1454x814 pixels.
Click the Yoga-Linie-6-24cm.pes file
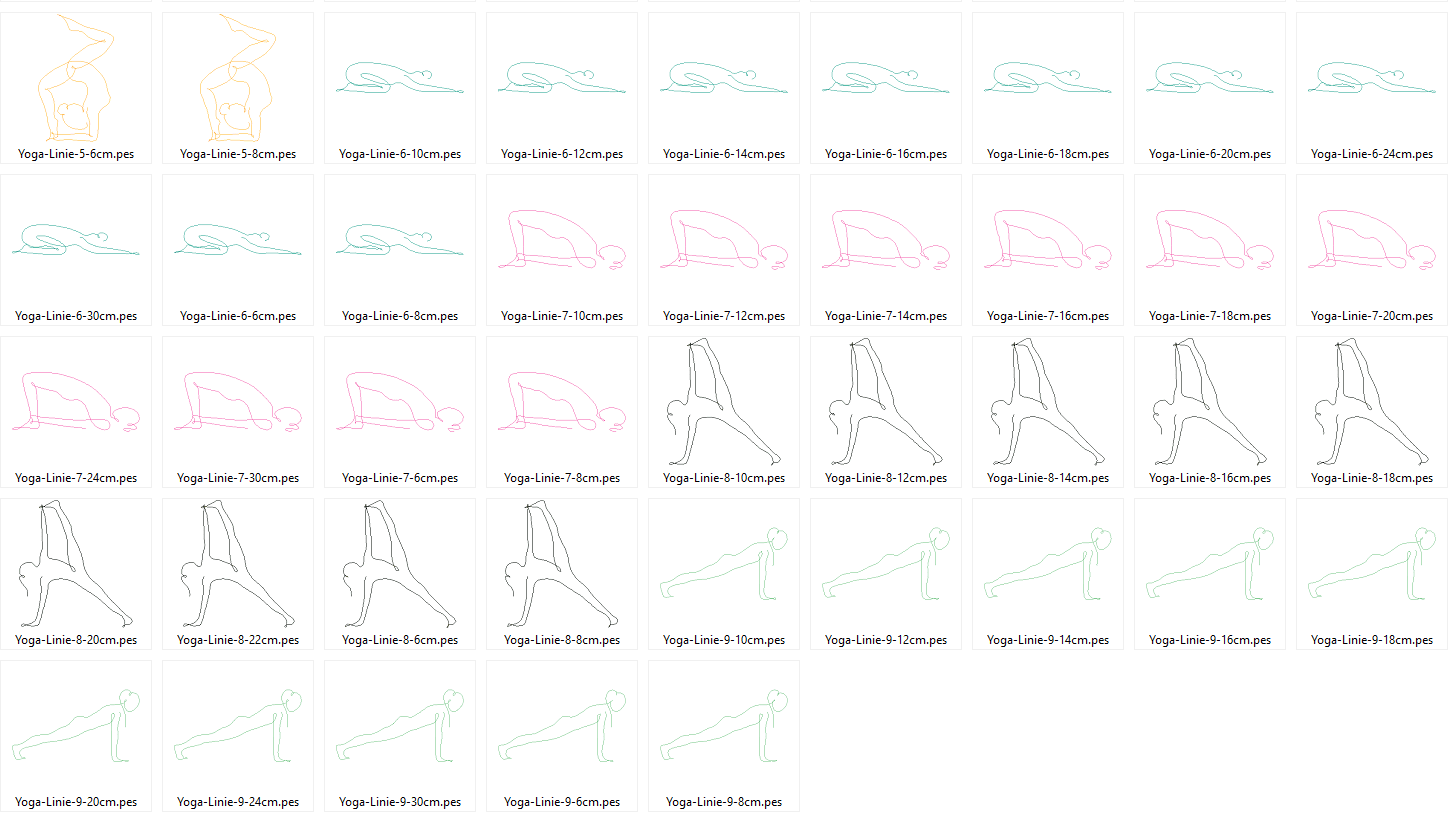(x=1372, y=88)
